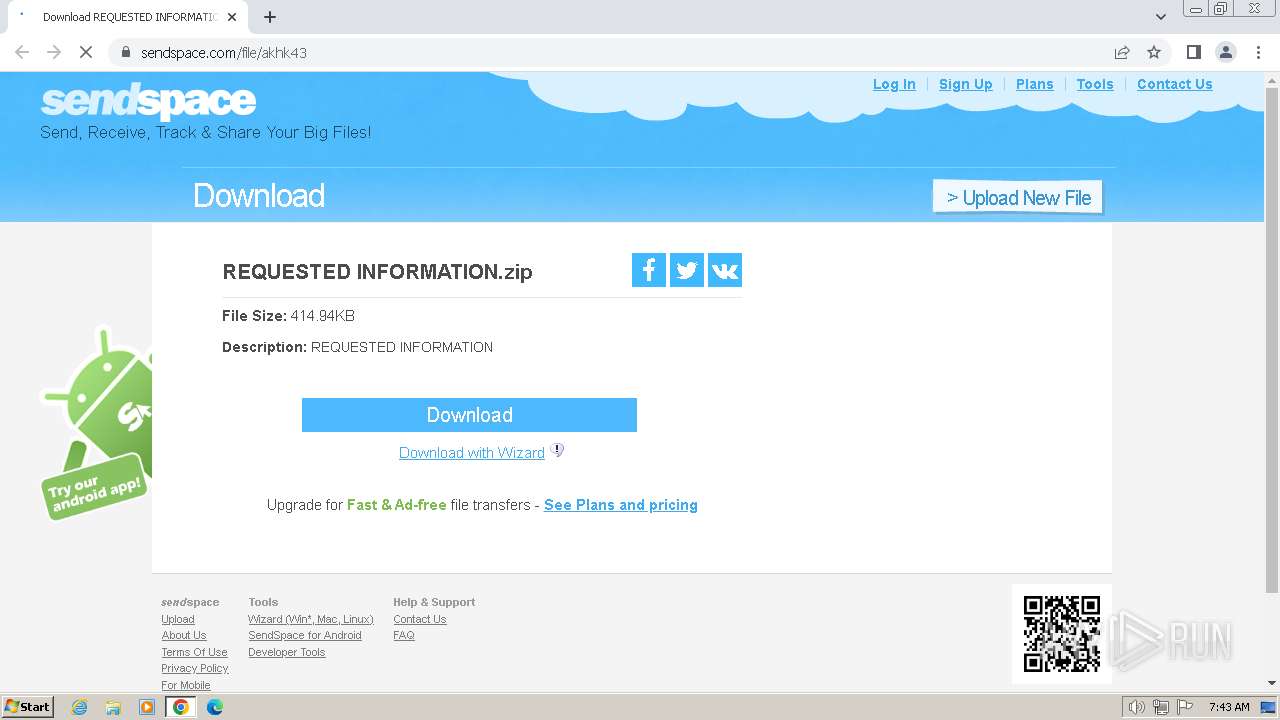The width and height of the screenshot is (1280, 720).
Task: Open File Explorer from taskbar
Action: [113, 707]
